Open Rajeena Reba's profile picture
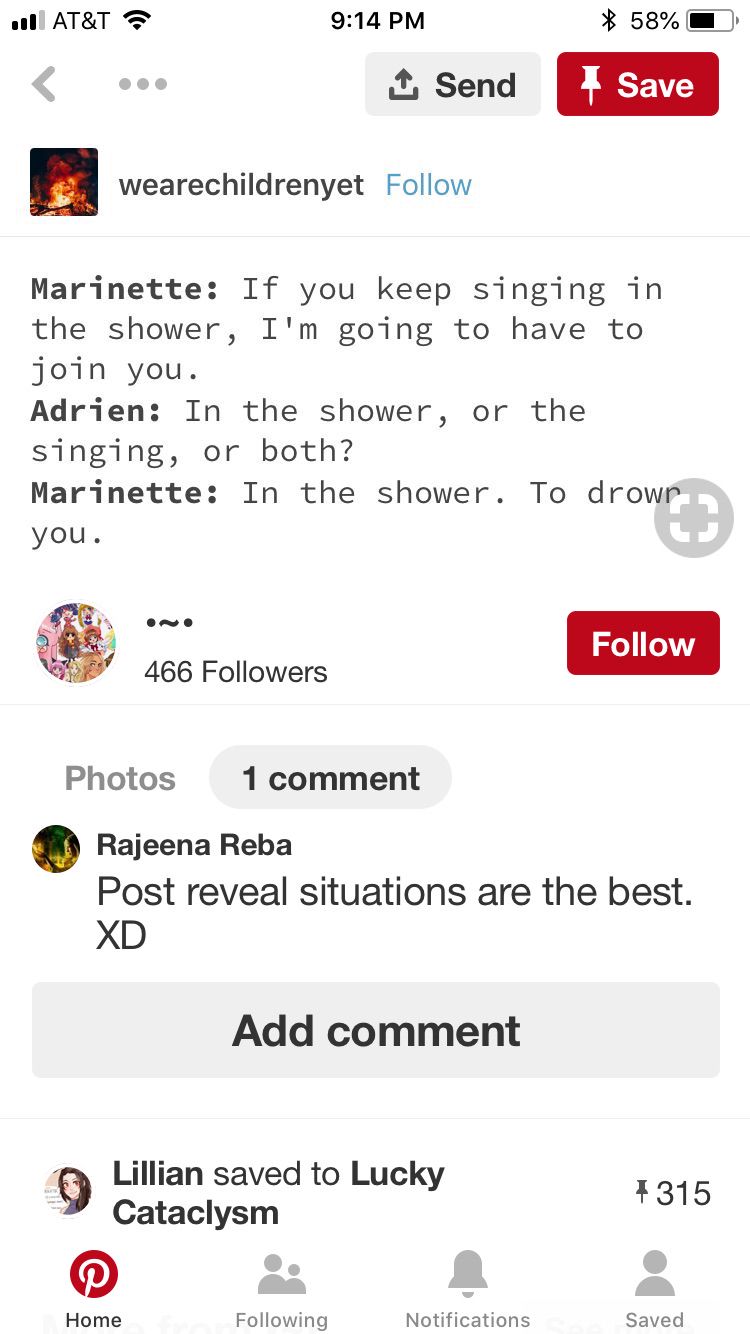This screenshot has width=750, height=1334. pos(56,849)
